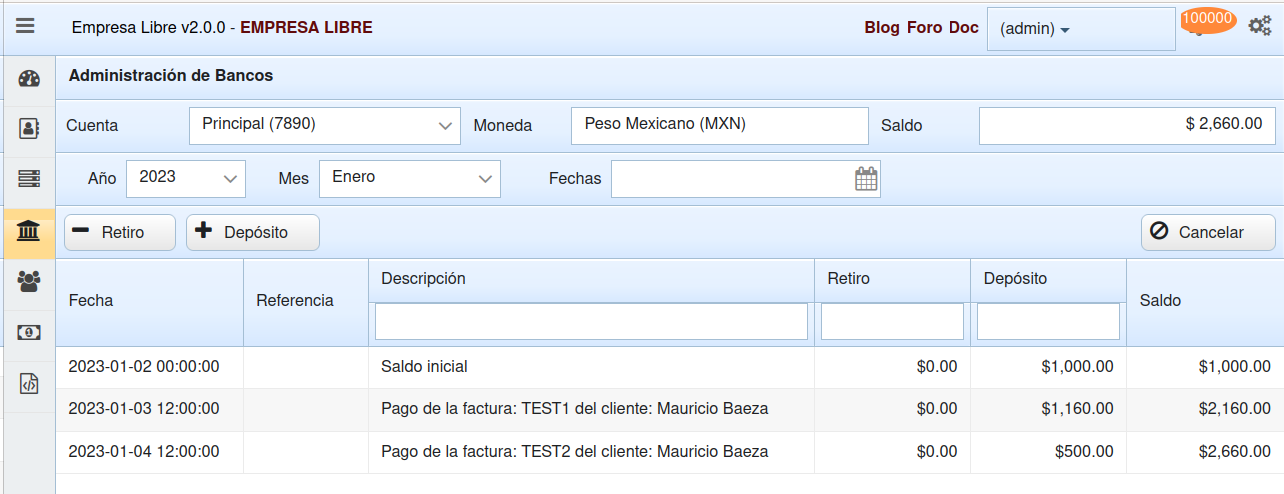1284x494 pixels.
Task: Click the Descripción filter text field
Action: 591,321
